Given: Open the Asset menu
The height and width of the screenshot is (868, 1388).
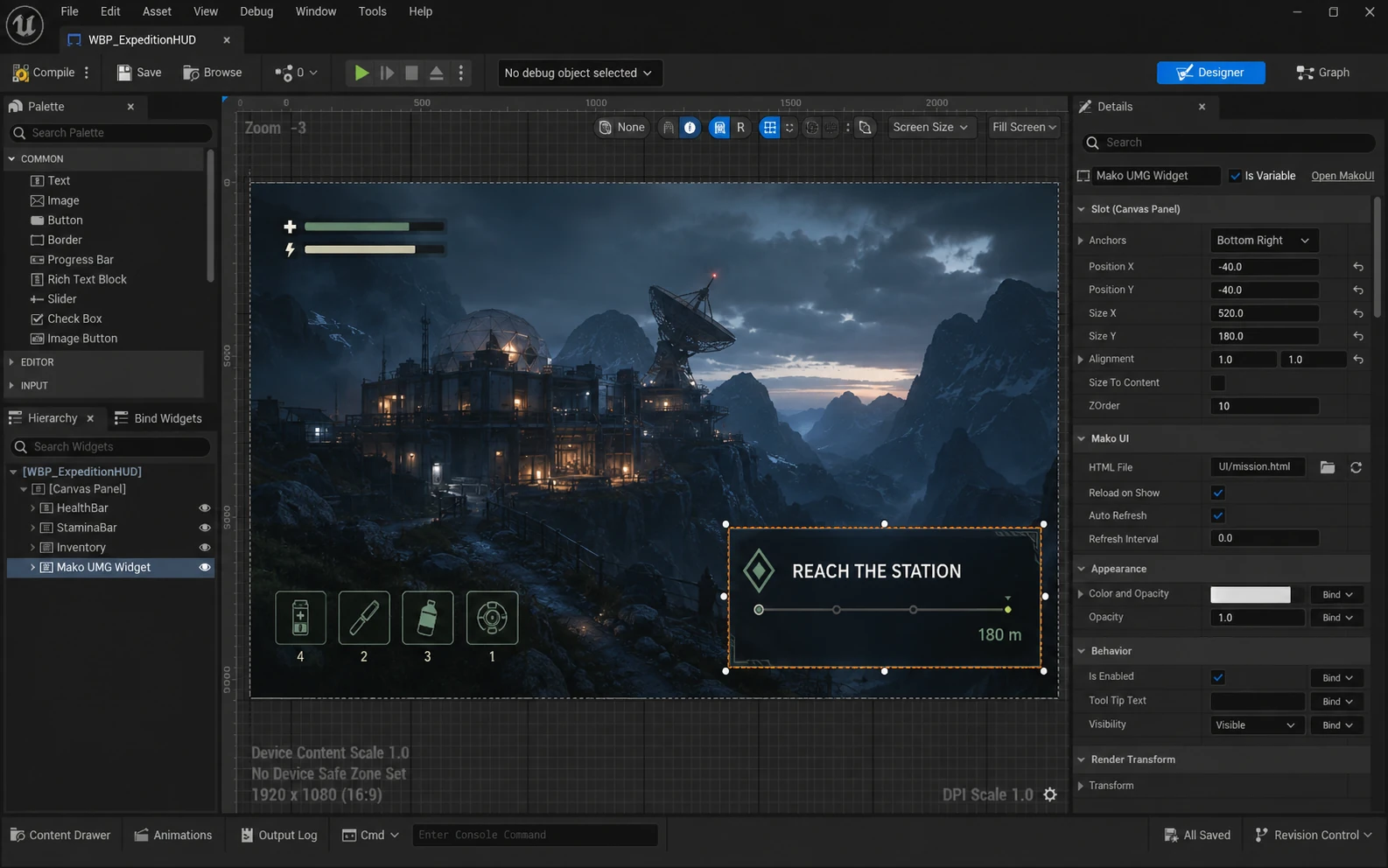Looking at the screenshot, I should pos(158,11).
